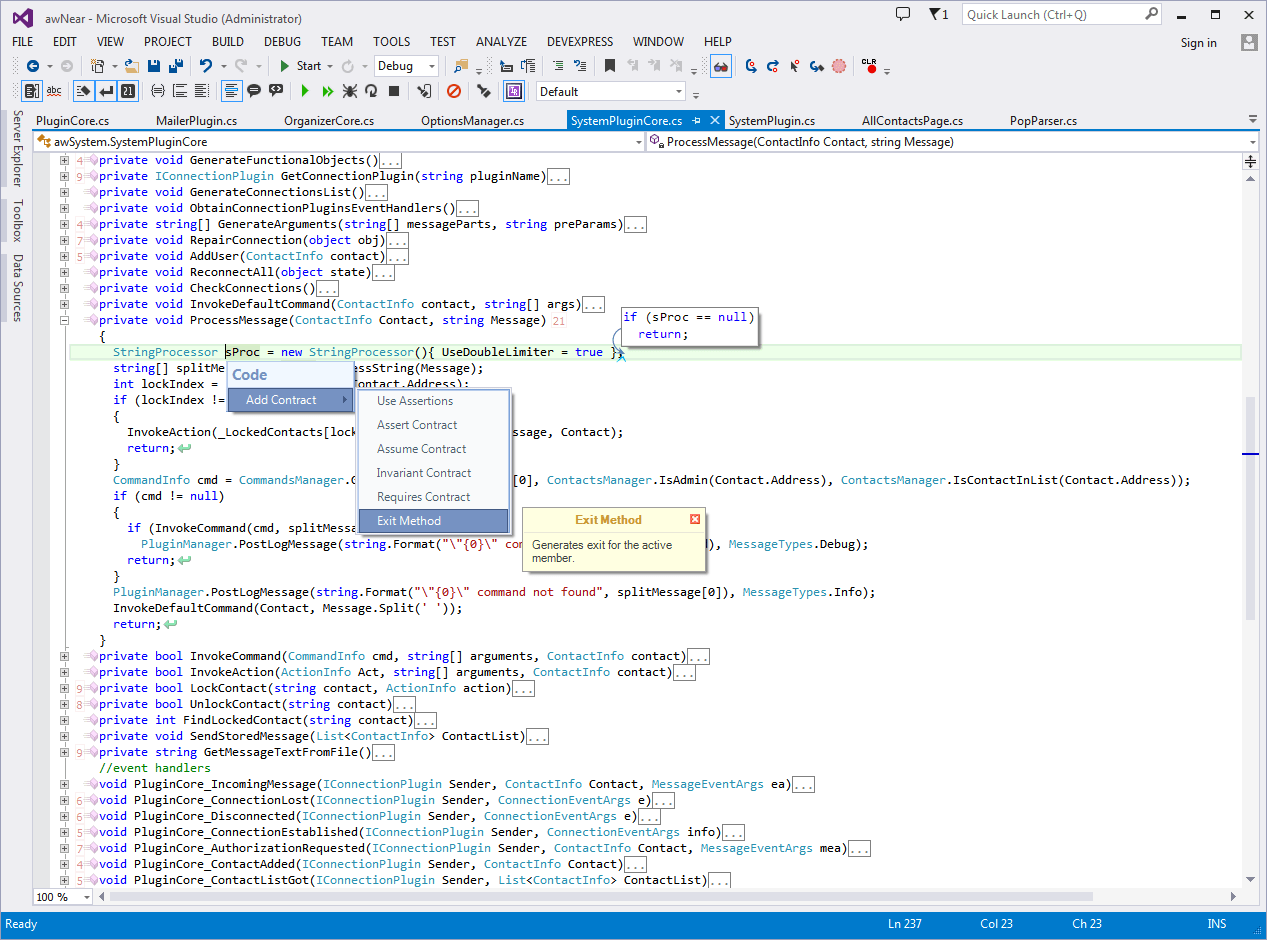Collapse the ProcessMessage method
This screenshot has height=940, width=1267.
tap(64, 320)
